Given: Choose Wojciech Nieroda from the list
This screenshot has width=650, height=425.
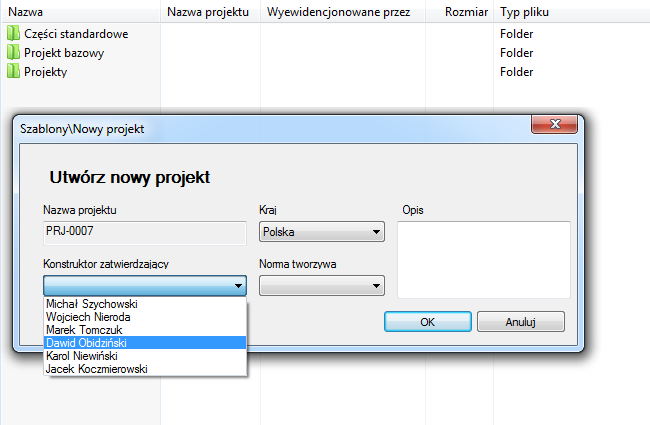Looking at the screenshot, I should [145, 317].
